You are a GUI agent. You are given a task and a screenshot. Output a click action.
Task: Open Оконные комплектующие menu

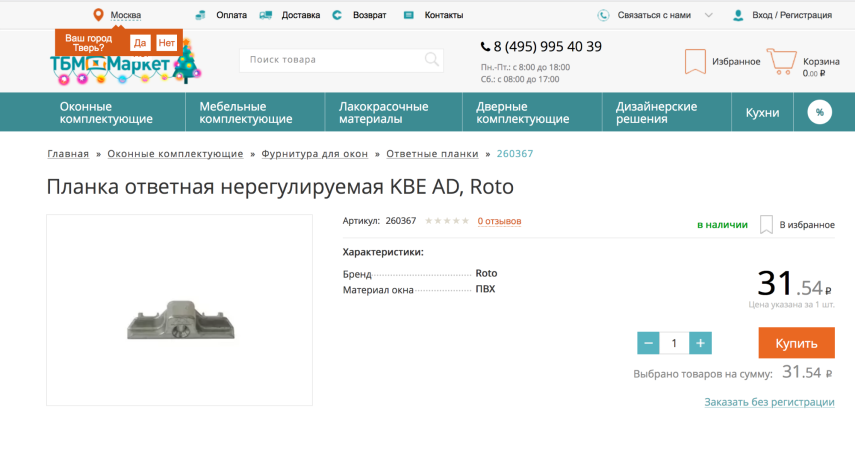(x=106, y=112)
